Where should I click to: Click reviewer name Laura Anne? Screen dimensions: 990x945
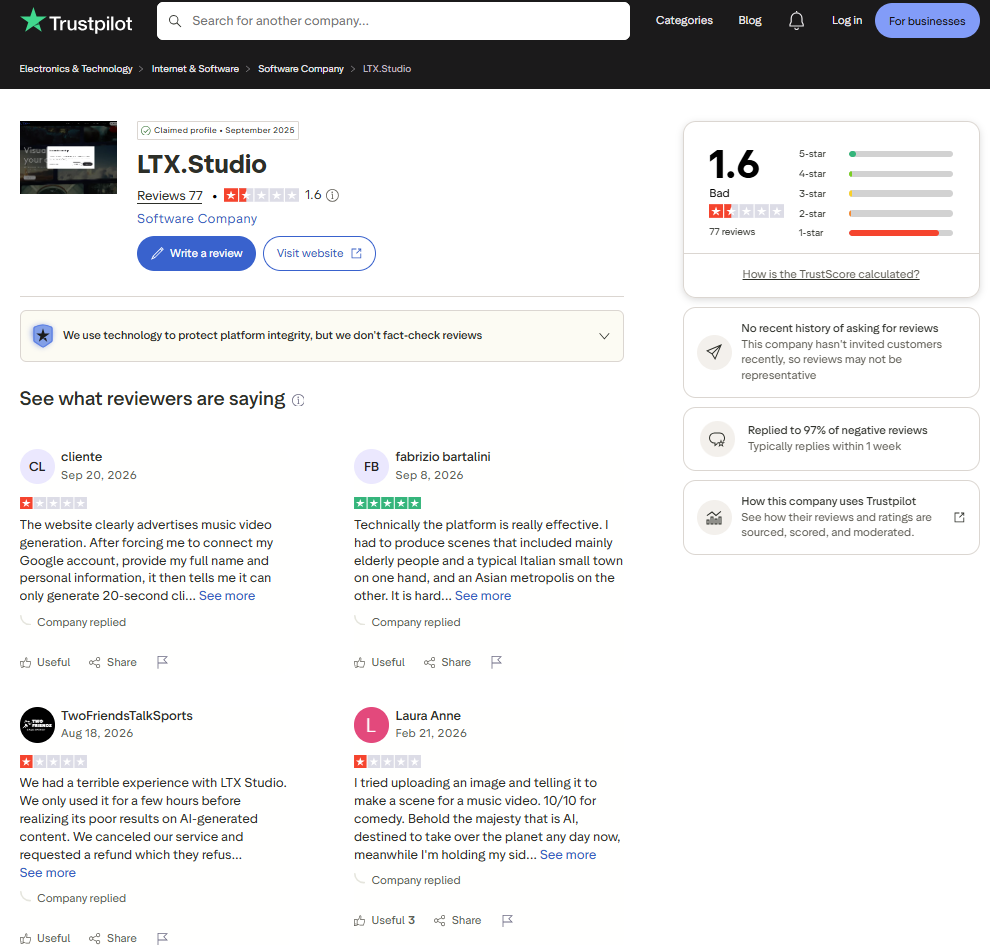pos(428,716)
